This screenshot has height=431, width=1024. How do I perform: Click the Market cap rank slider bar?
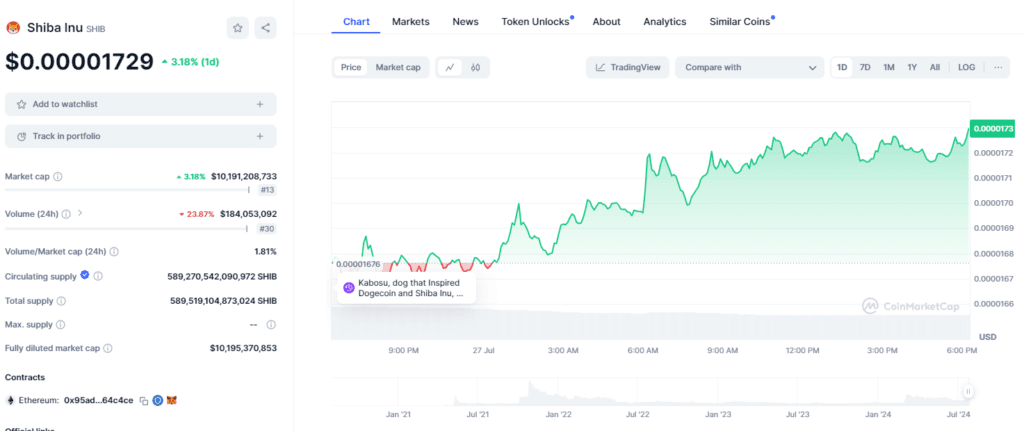pyautogui.click(x=127, y=191)
